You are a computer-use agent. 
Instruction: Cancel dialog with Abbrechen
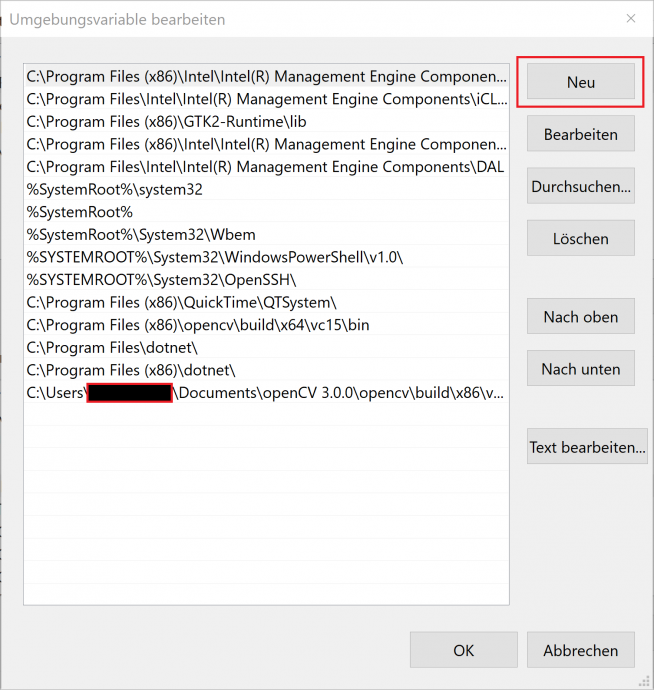[580, 650]
